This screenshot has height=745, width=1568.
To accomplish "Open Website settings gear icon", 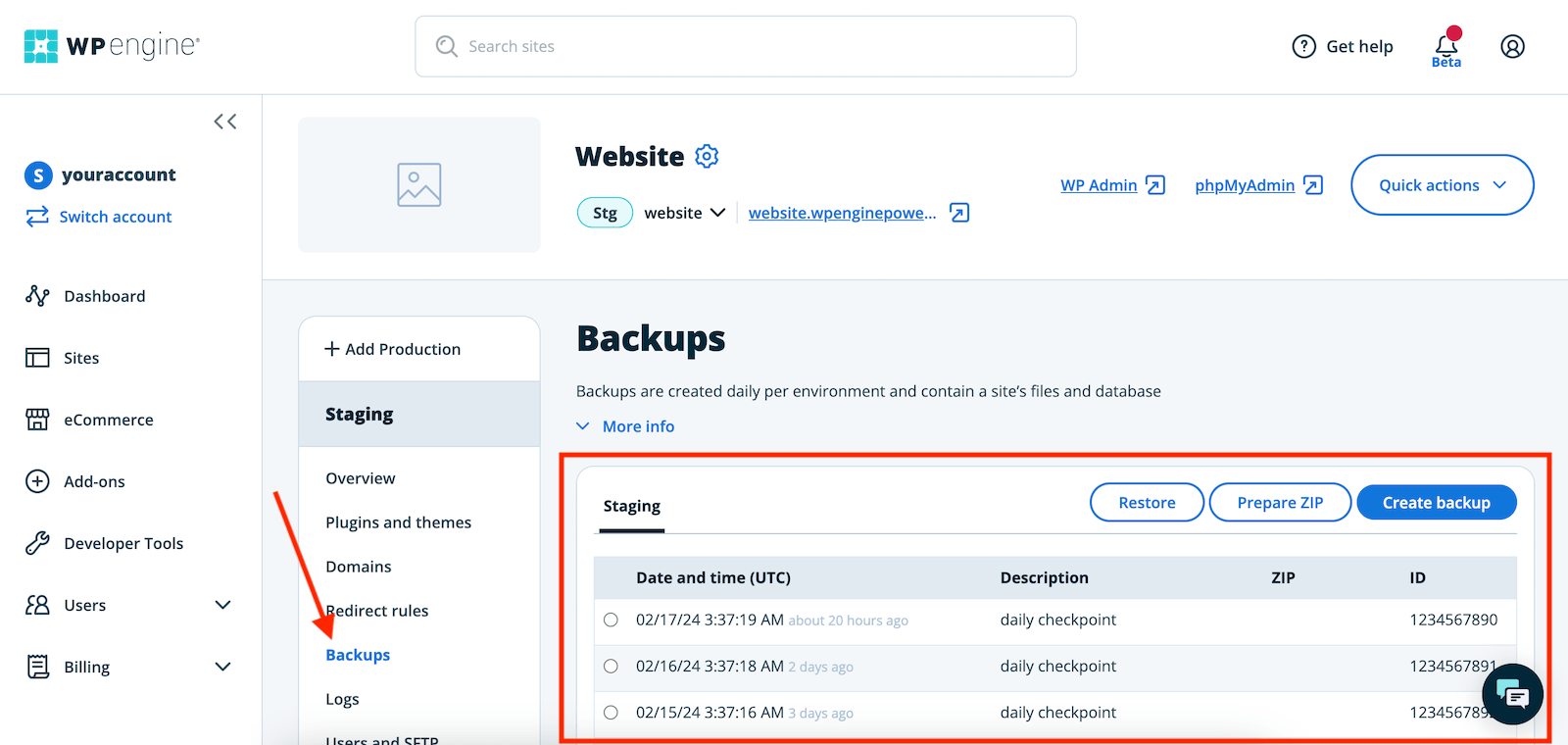I will click(x=707, y=156).
